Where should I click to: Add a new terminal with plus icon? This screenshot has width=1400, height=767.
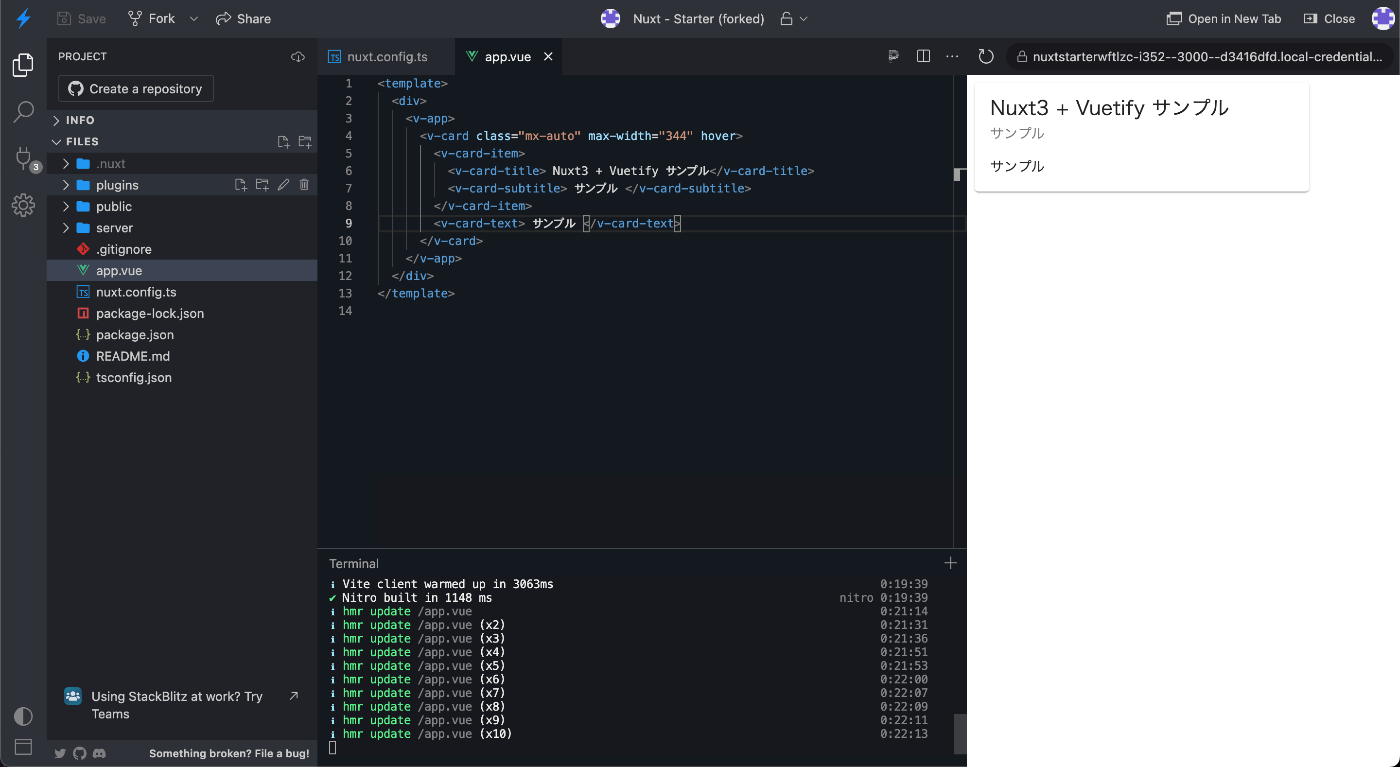point(951,563)
